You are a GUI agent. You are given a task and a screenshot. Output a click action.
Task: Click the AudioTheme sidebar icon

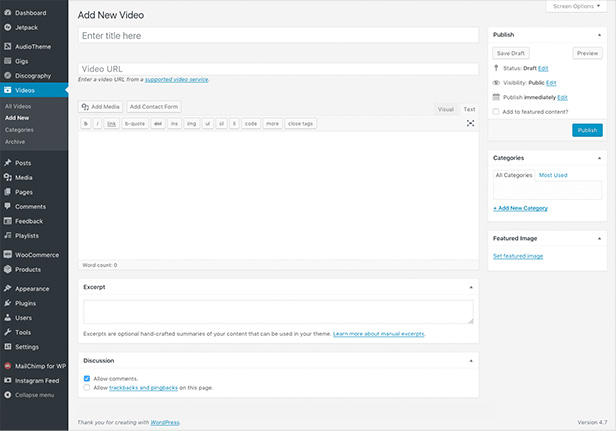(7, 46)
